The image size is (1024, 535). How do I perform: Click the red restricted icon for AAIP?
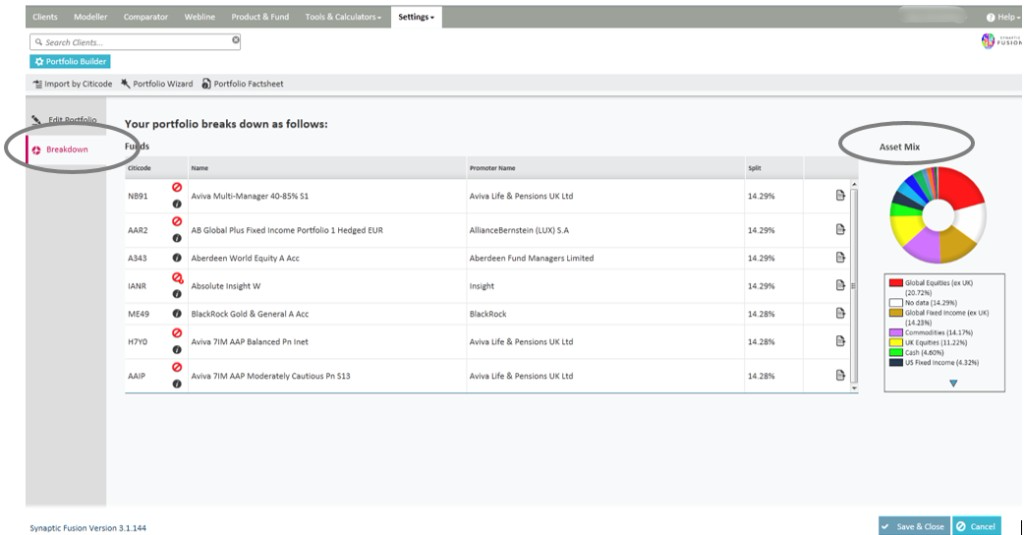coord(176,367)
